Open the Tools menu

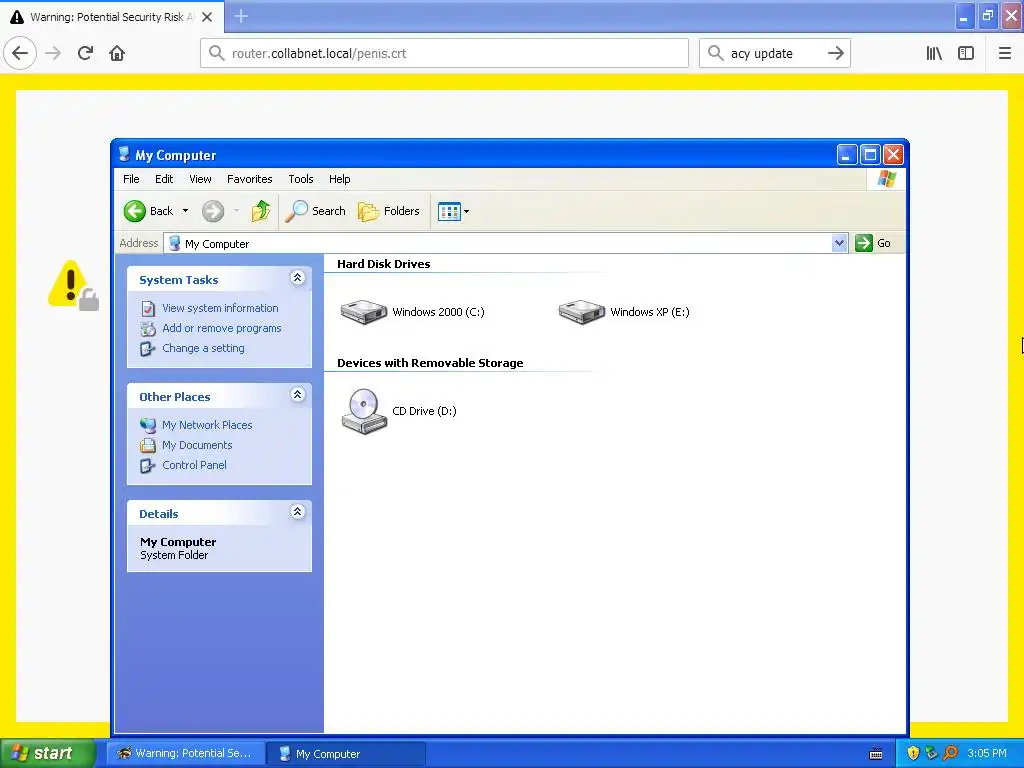point(301,179)
